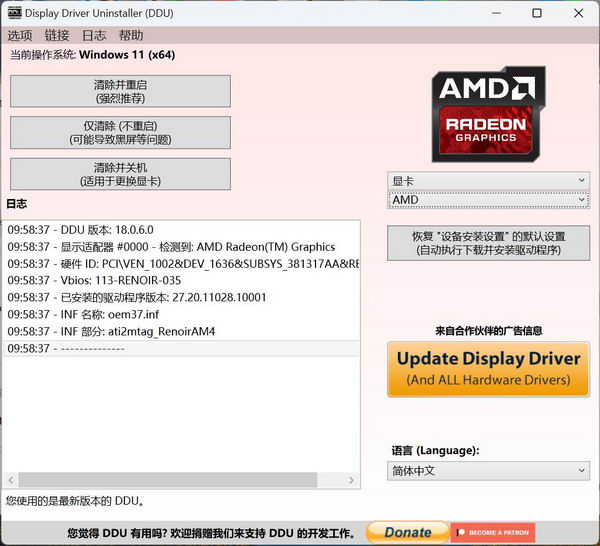Click Update Display Driver ad banner
Viewport: 600px width, 546px height.
[x=488, y=369]
